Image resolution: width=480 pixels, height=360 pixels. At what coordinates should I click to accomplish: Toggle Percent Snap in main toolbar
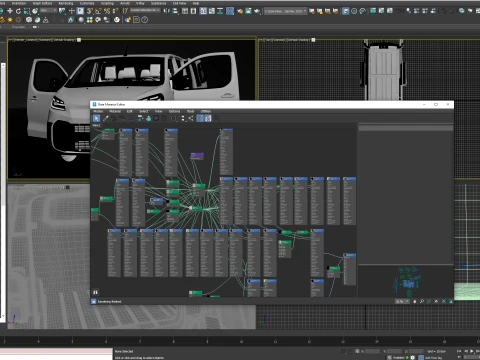click(107, 11)
